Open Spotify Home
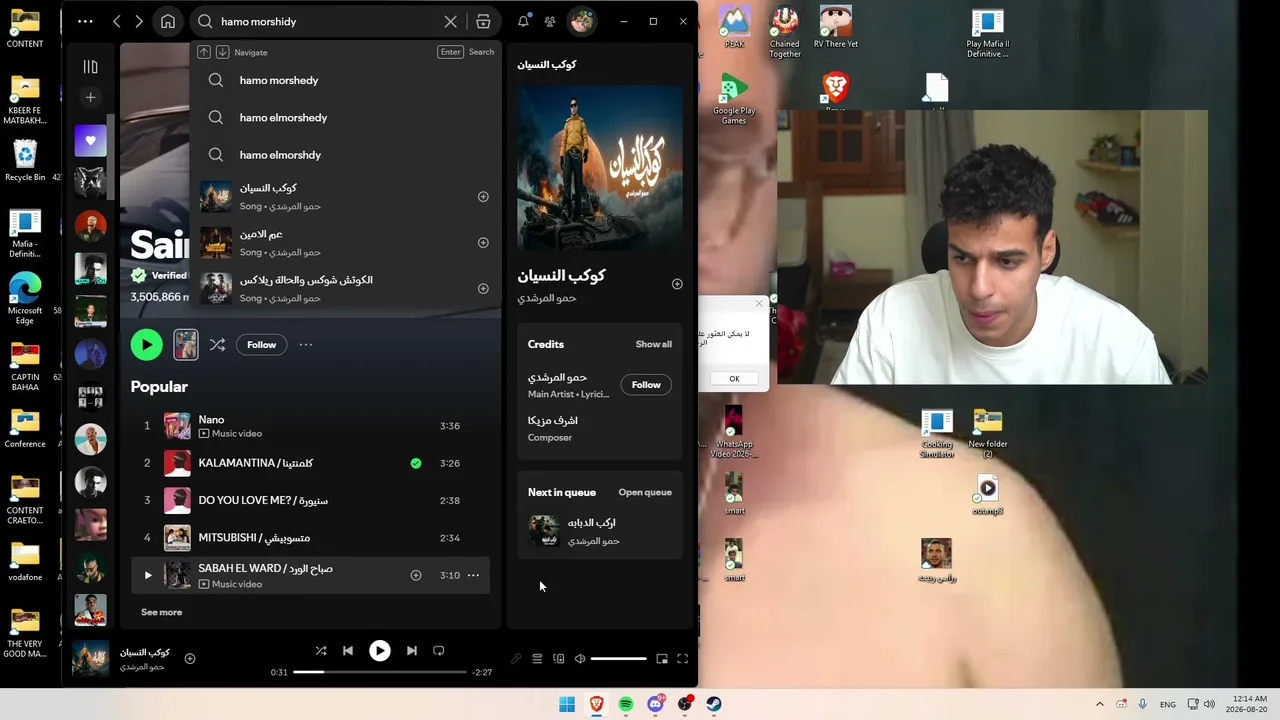Image resolution: width=1280 pixels, height=720 pixels. point(168,21)
